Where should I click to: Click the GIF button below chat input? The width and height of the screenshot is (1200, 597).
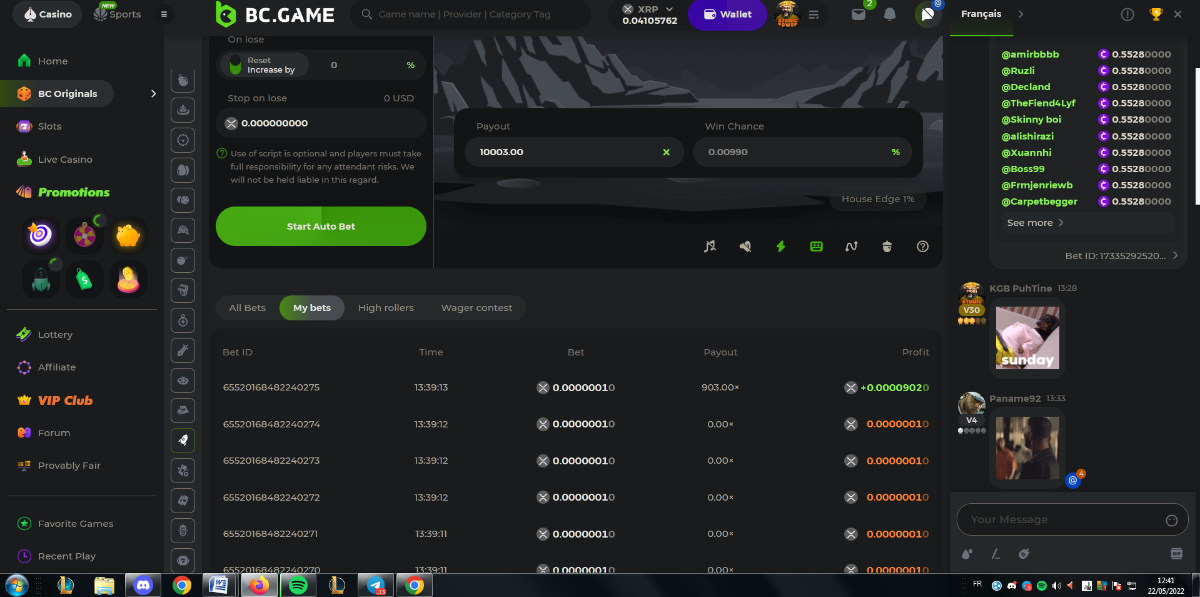point(1176,554)
